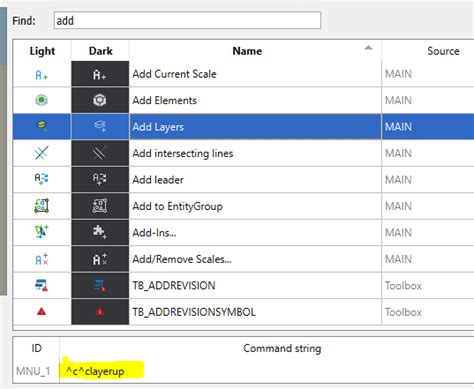Click the MAIN source of Add Layers
This screenshot has height=389, width=474.
pyautogui.click(x=398, y=127)
